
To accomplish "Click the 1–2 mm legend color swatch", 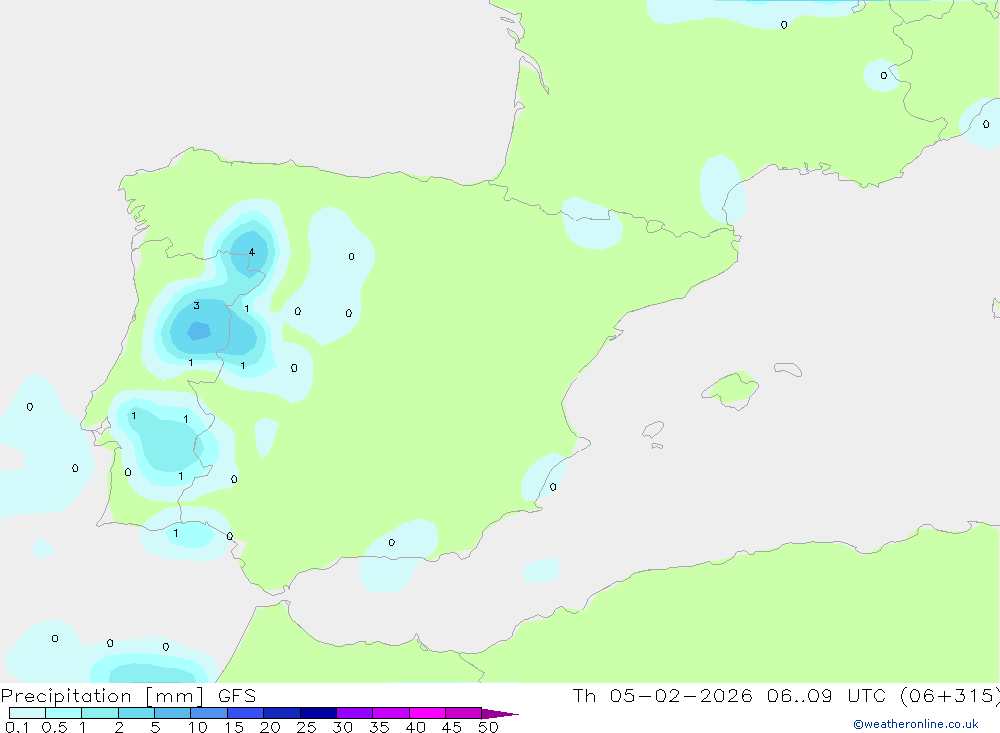I will 100,713.
